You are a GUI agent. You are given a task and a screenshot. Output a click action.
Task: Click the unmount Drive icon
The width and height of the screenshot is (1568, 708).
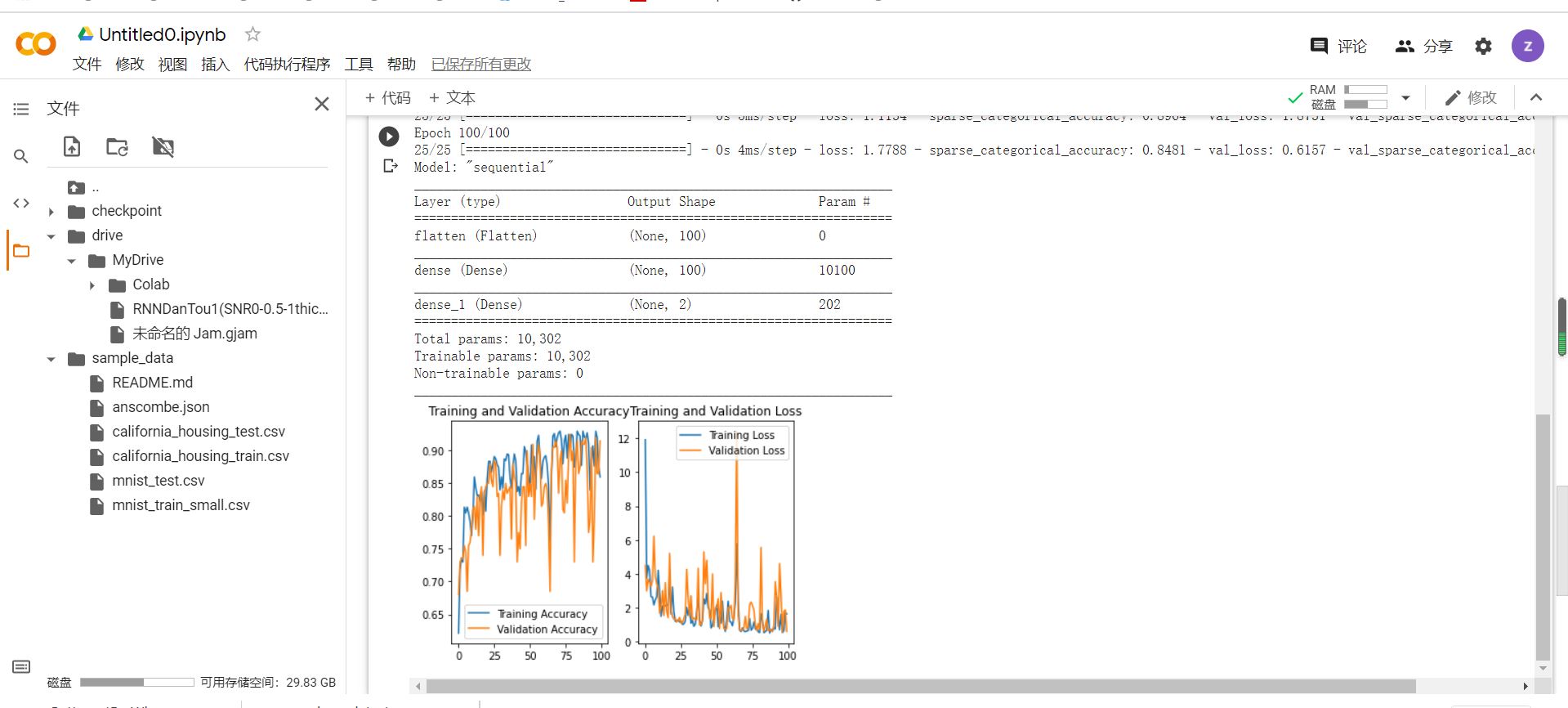coord(163,147)
